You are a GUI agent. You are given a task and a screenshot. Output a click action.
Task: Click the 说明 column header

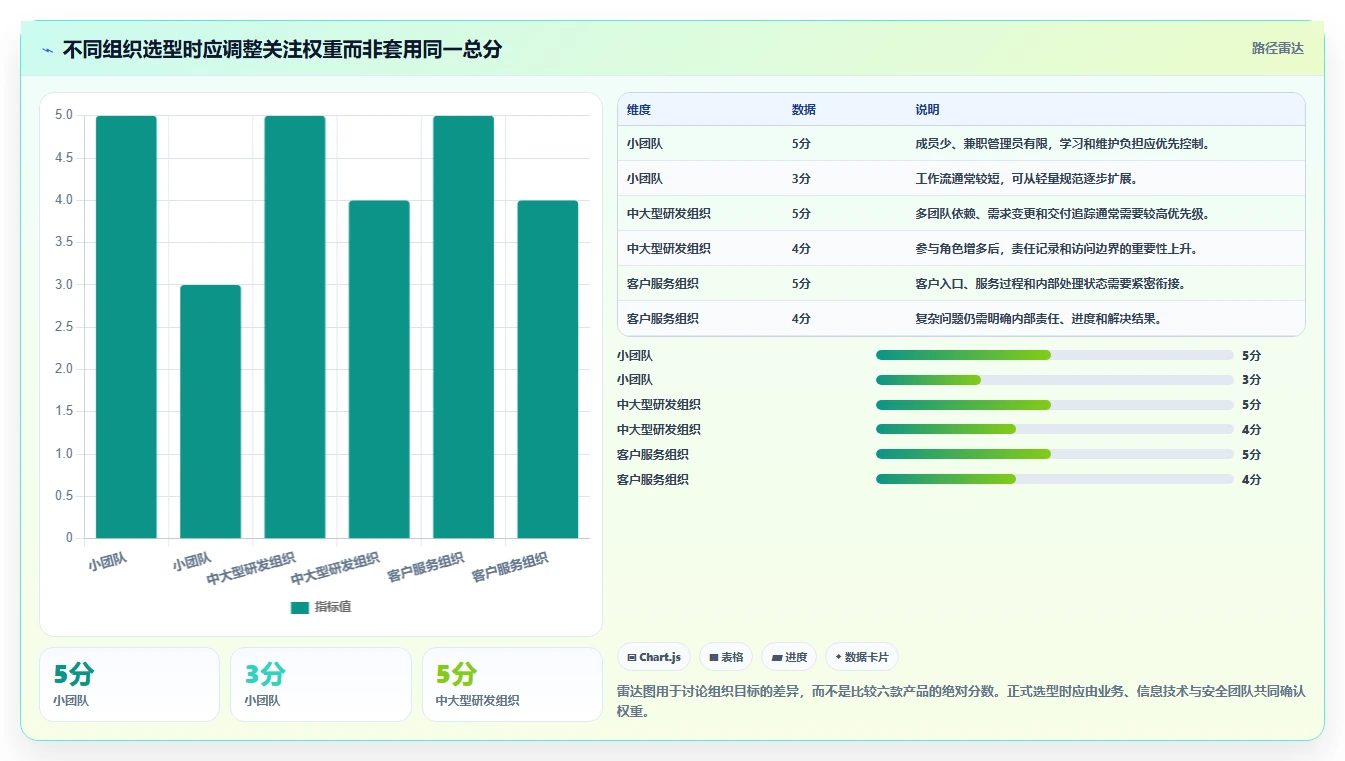click(927, 110)
